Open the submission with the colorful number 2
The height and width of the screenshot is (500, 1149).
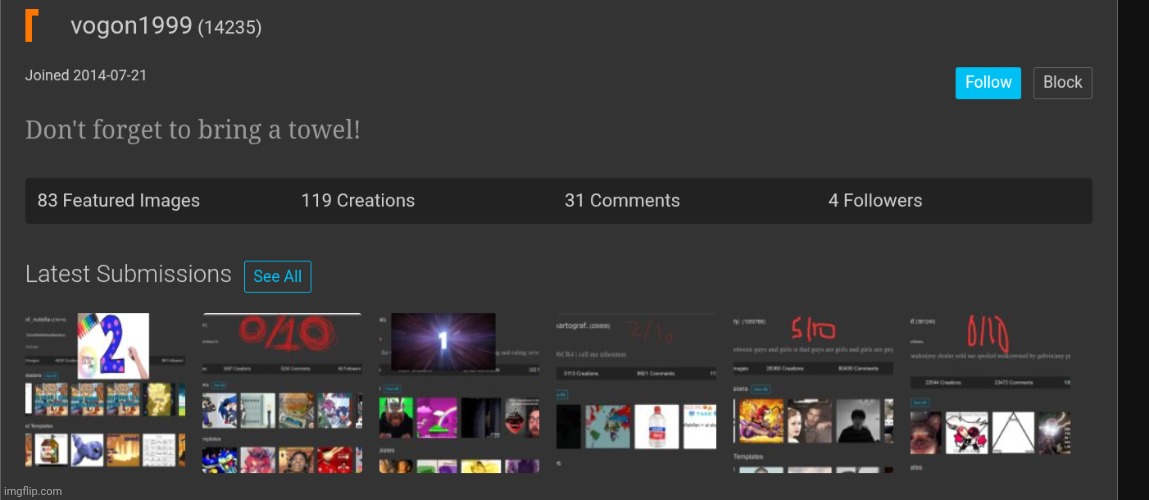(x=104, y=392)
